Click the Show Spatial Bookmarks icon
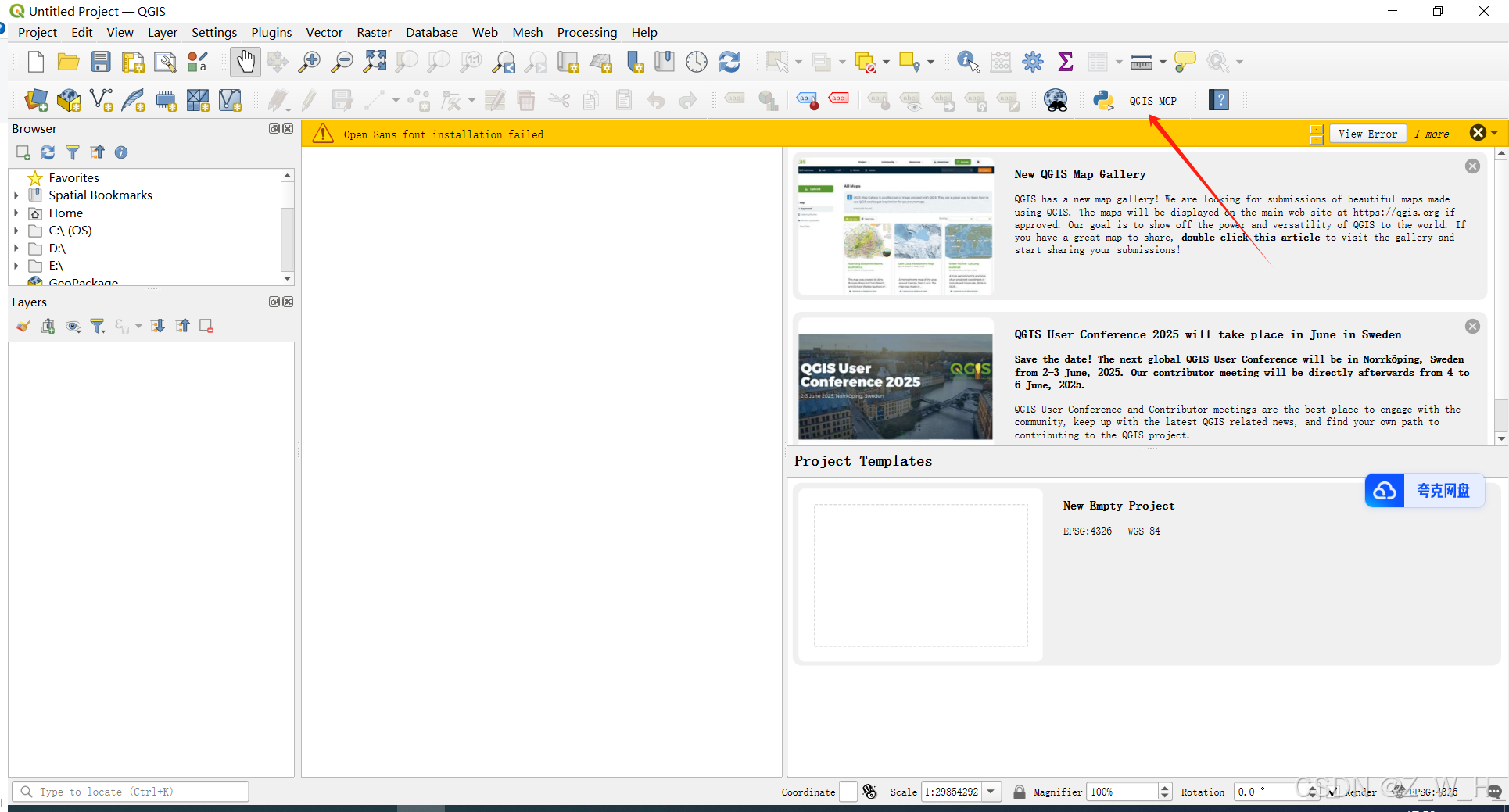Screen dimensions: 1509x812 click(665, 62)
